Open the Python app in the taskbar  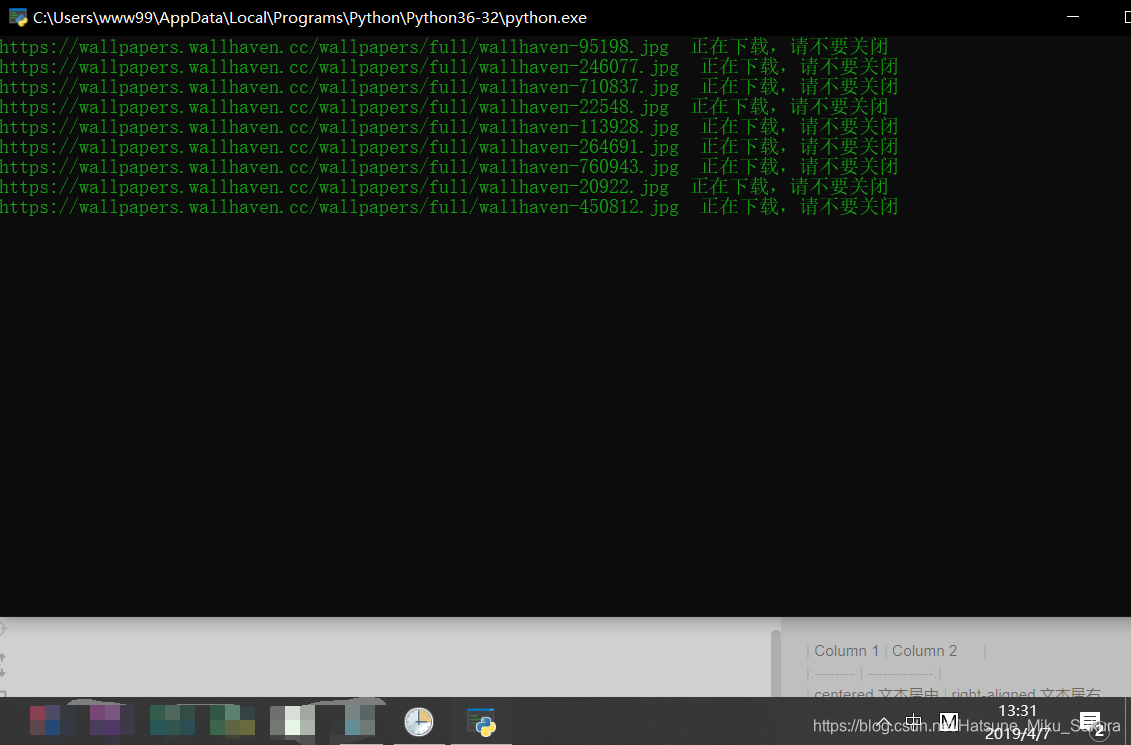(x=481, y=721)
